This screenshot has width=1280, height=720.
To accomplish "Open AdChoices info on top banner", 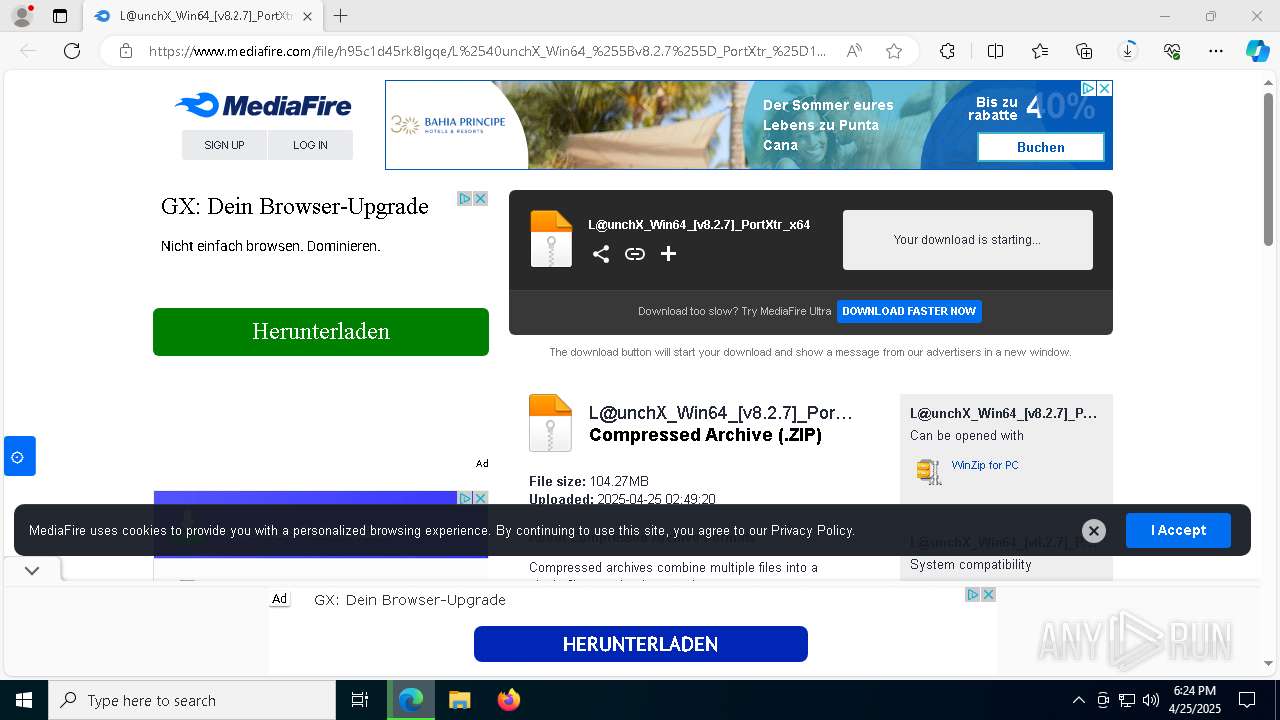I will 1089,88.
